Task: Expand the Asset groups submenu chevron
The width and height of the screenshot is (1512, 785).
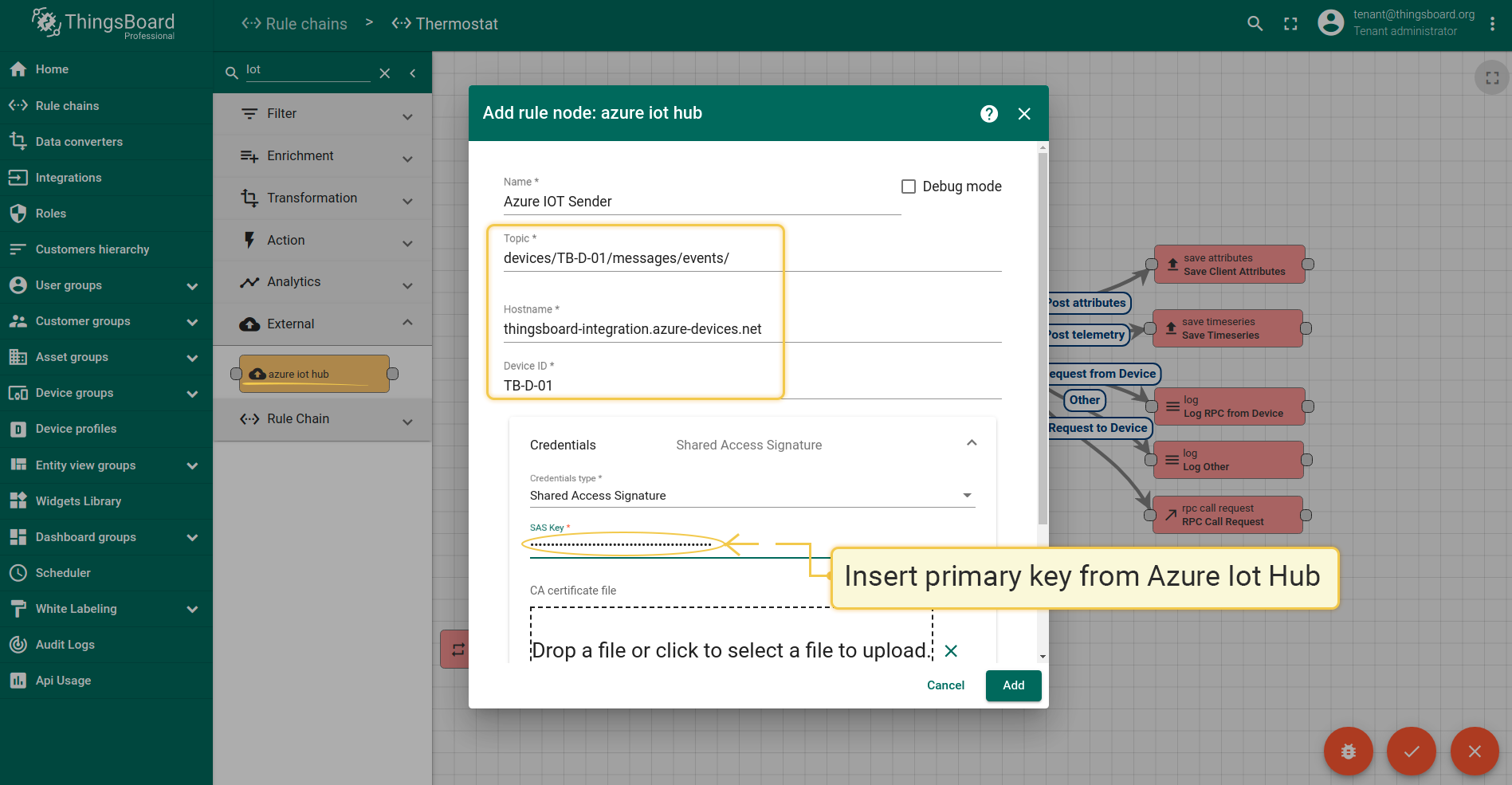Action: [x=192, y=357]
